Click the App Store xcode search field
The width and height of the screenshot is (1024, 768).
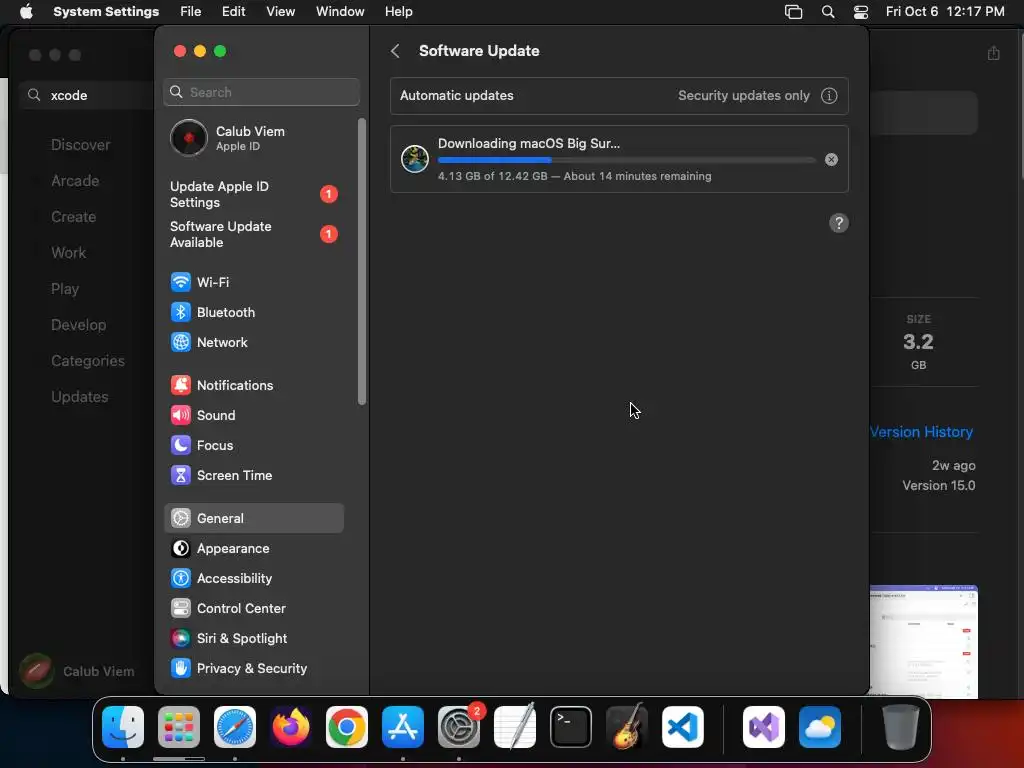coord(87,95)
